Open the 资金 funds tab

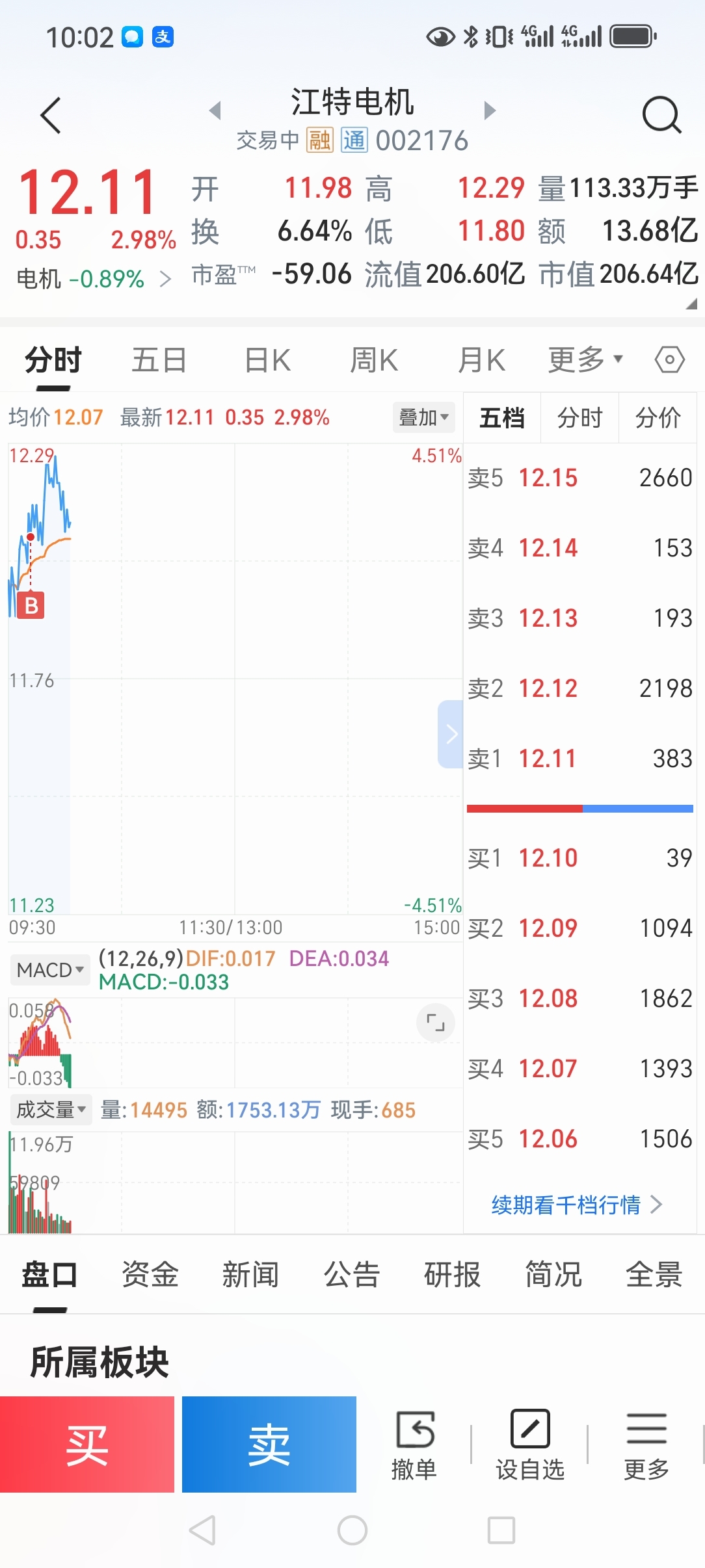(x=150, y=1274)
